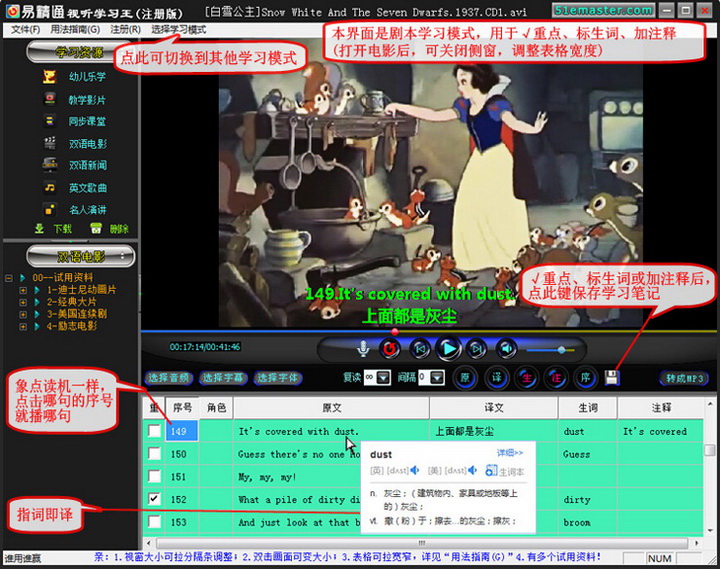Jump to previous sentence in player

420,349
